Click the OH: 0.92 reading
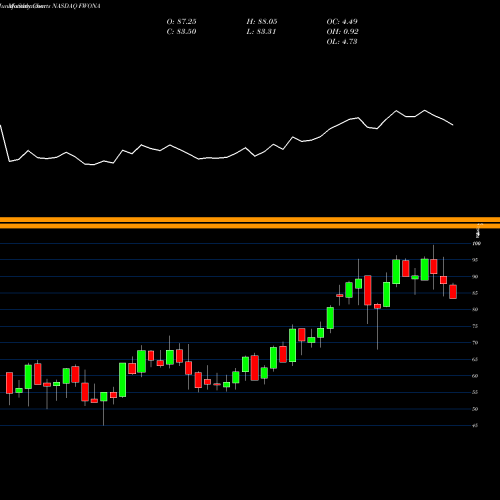Image resolution: width=500 pixels, height=500 pixels. [x=342, y=32]
